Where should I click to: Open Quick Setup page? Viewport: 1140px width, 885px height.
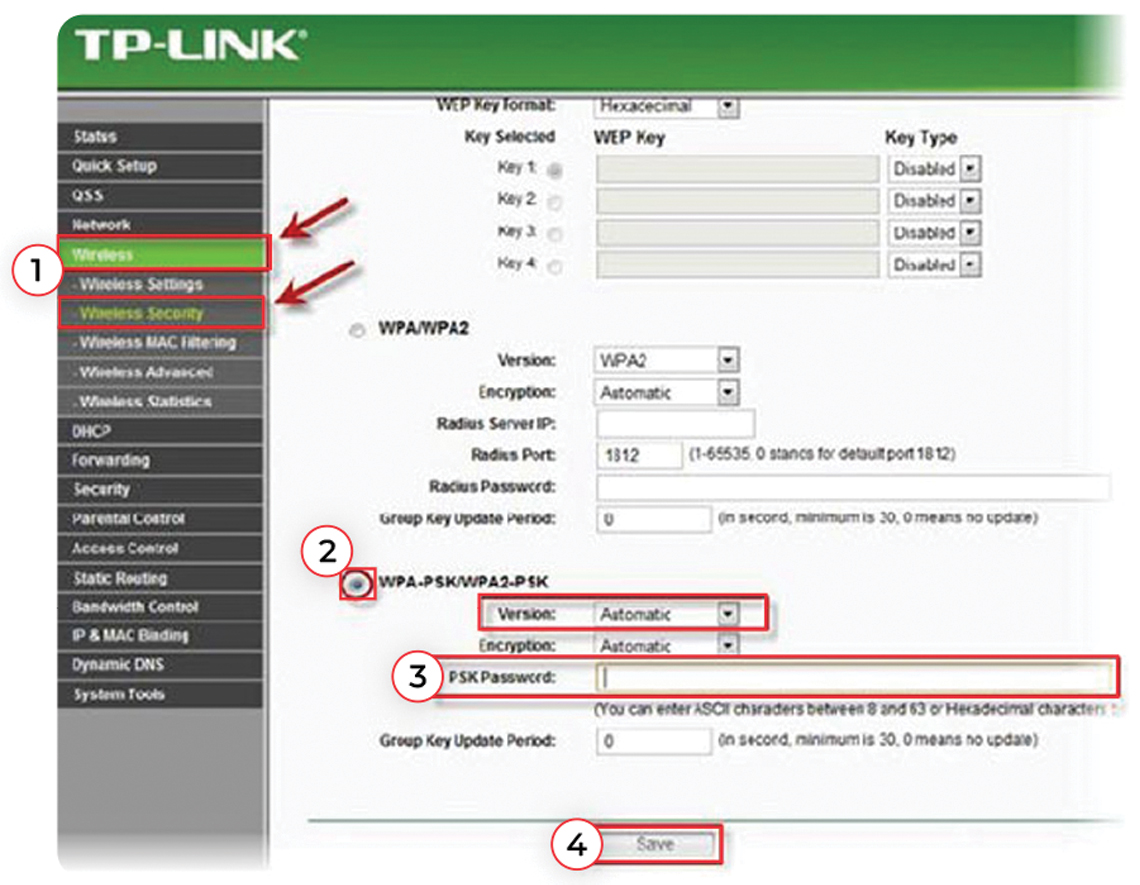coord(160,166)
